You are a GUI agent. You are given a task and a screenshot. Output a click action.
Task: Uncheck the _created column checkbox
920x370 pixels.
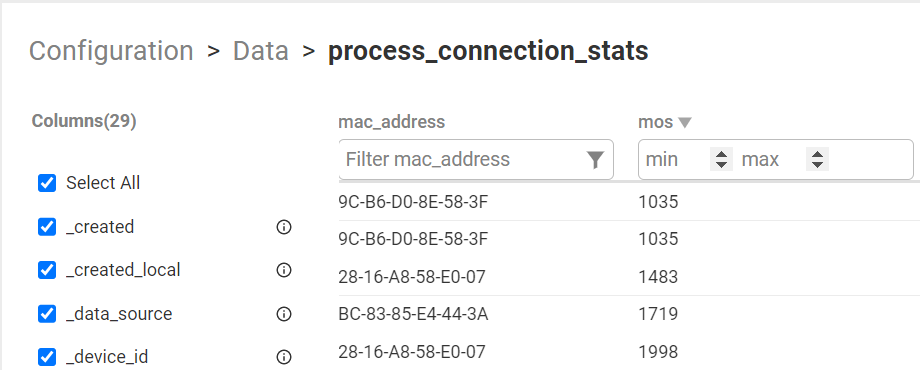click(47, 227)
